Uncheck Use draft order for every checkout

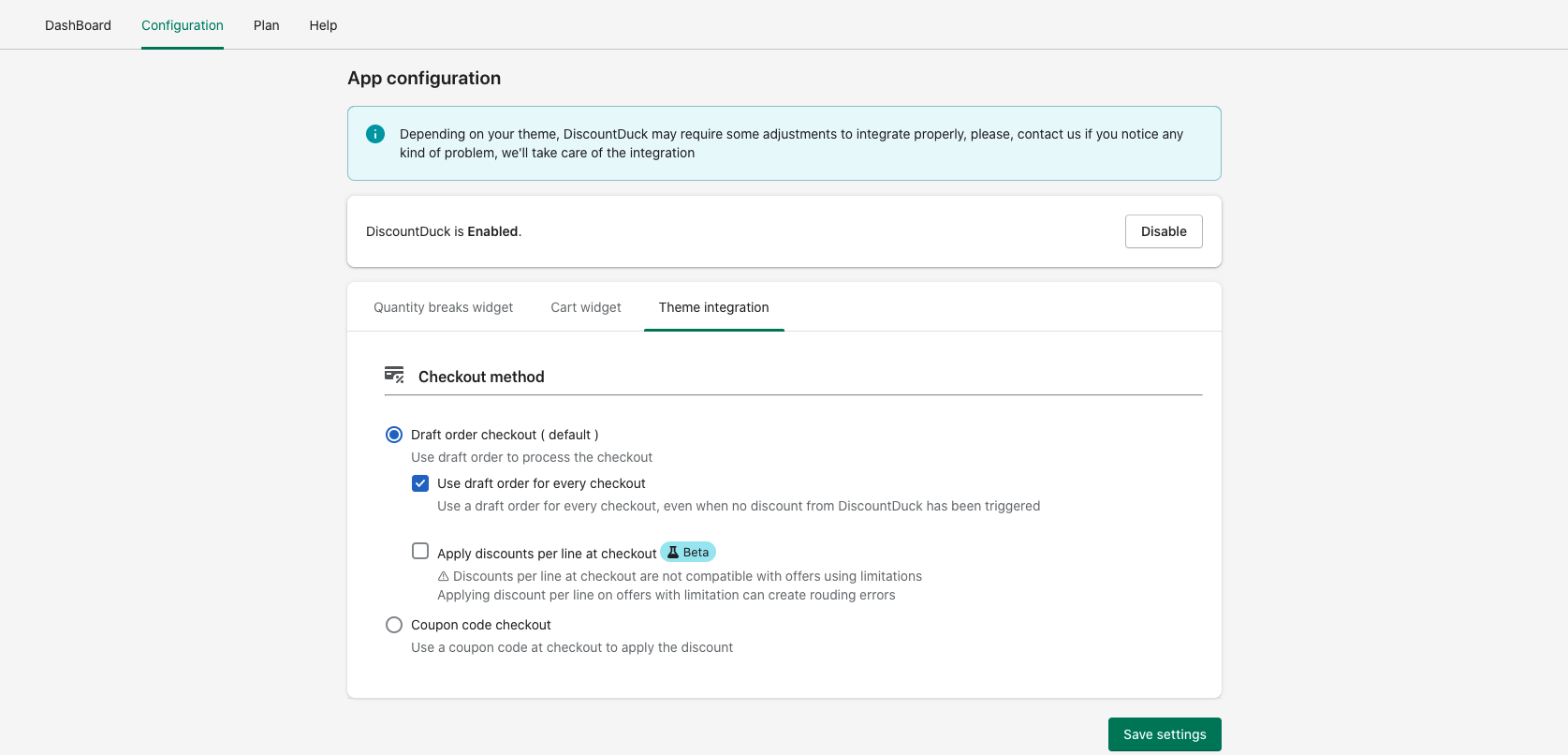click(x=420, y=483)
